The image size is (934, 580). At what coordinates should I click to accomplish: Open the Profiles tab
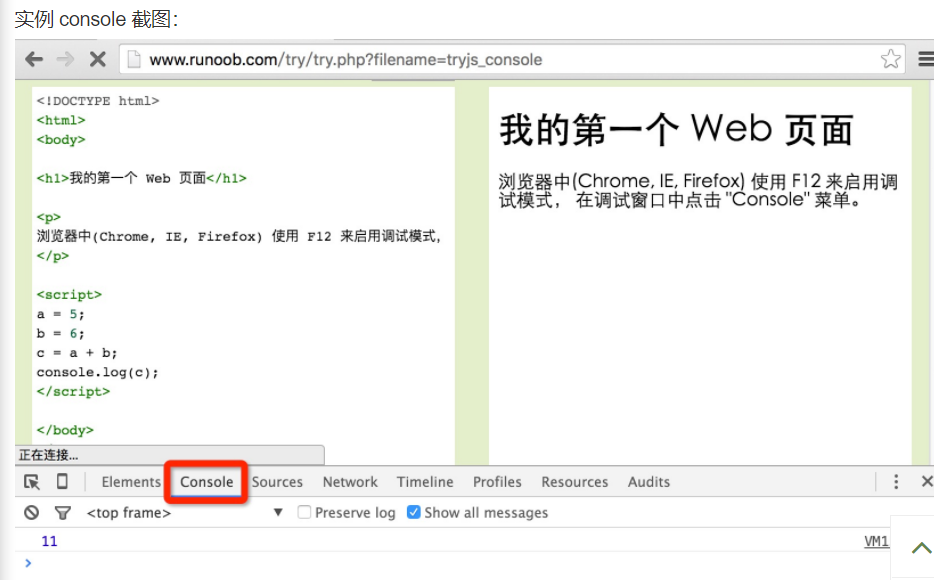[x=497, y=482]
